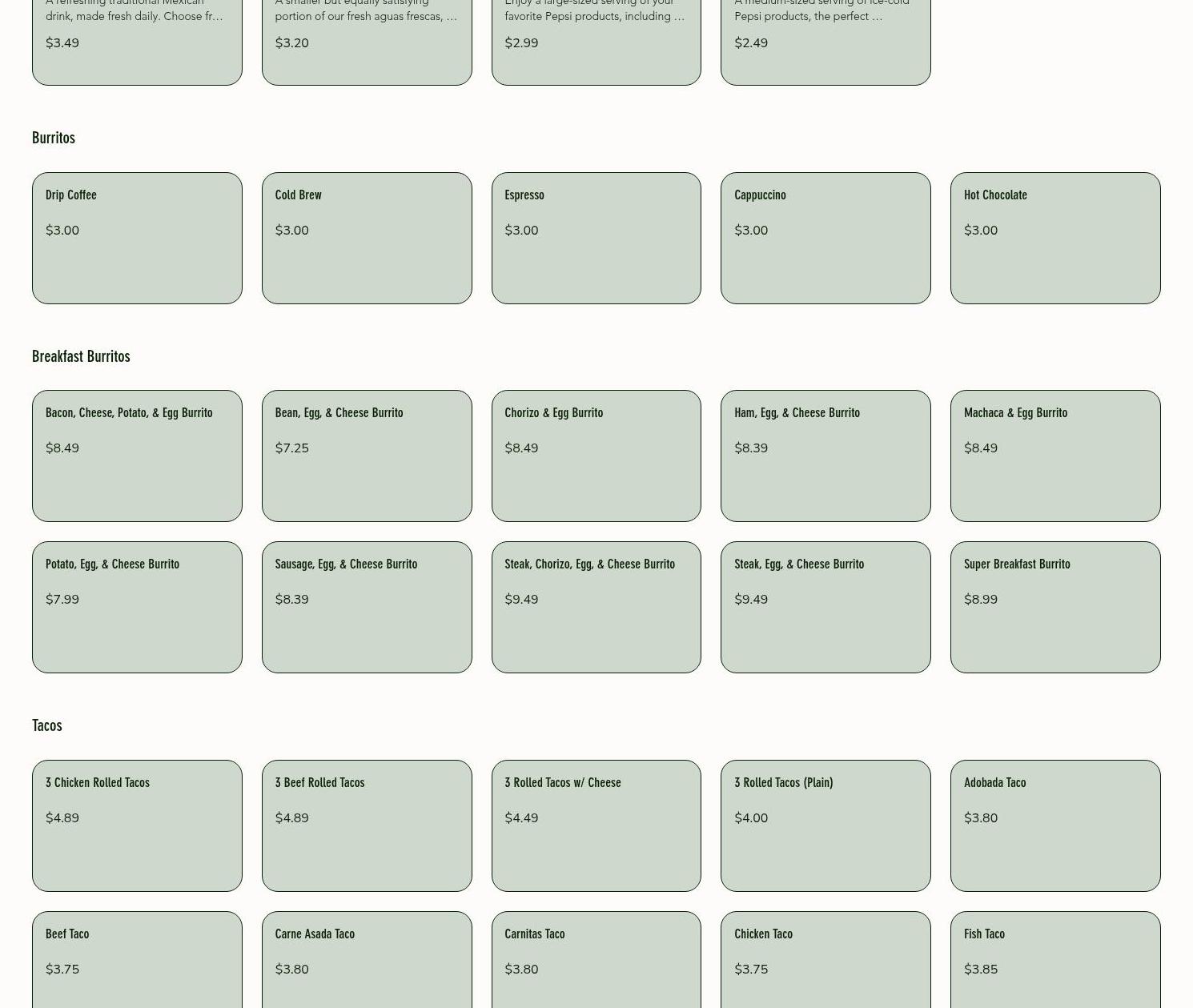Open the Carne Asada Taco card
This screenshot has height=1008, width=1193.
(367, 959)
